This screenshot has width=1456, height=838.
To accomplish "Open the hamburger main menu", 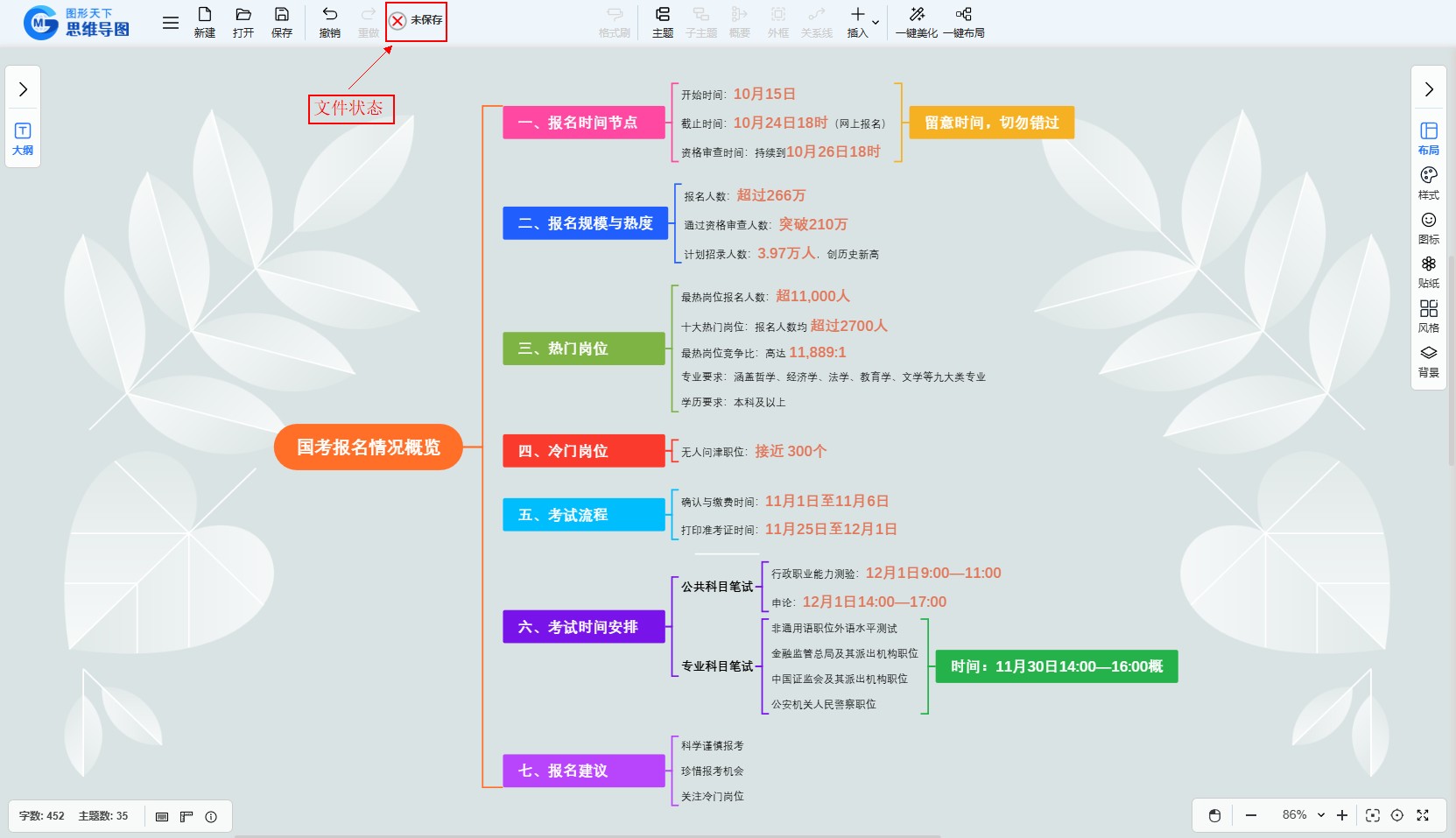I will coord(171,23).
